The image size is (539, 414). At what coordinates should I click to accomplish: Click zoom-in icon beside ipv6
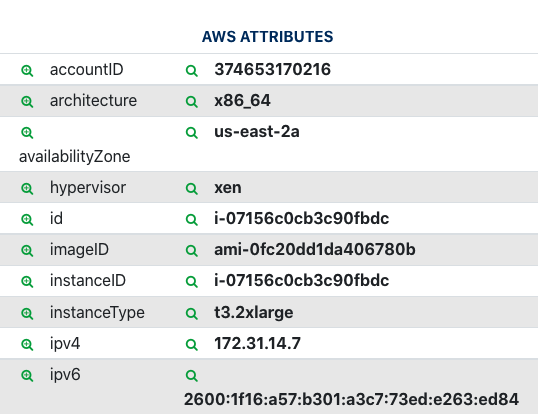27,375
